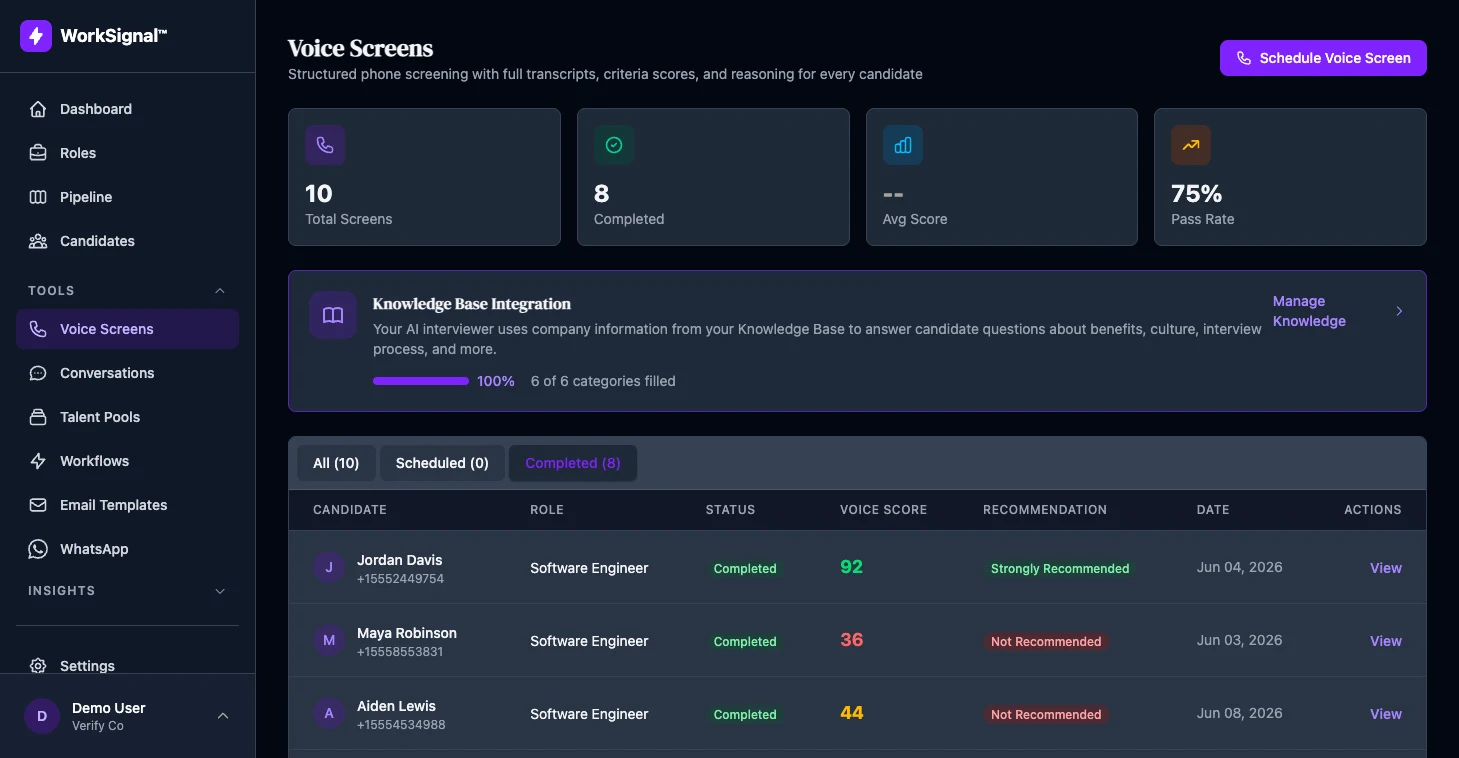Go to the Pipeline page
Screen dimensions: 1459x758
pyautogui.click(x=127, y=197)
